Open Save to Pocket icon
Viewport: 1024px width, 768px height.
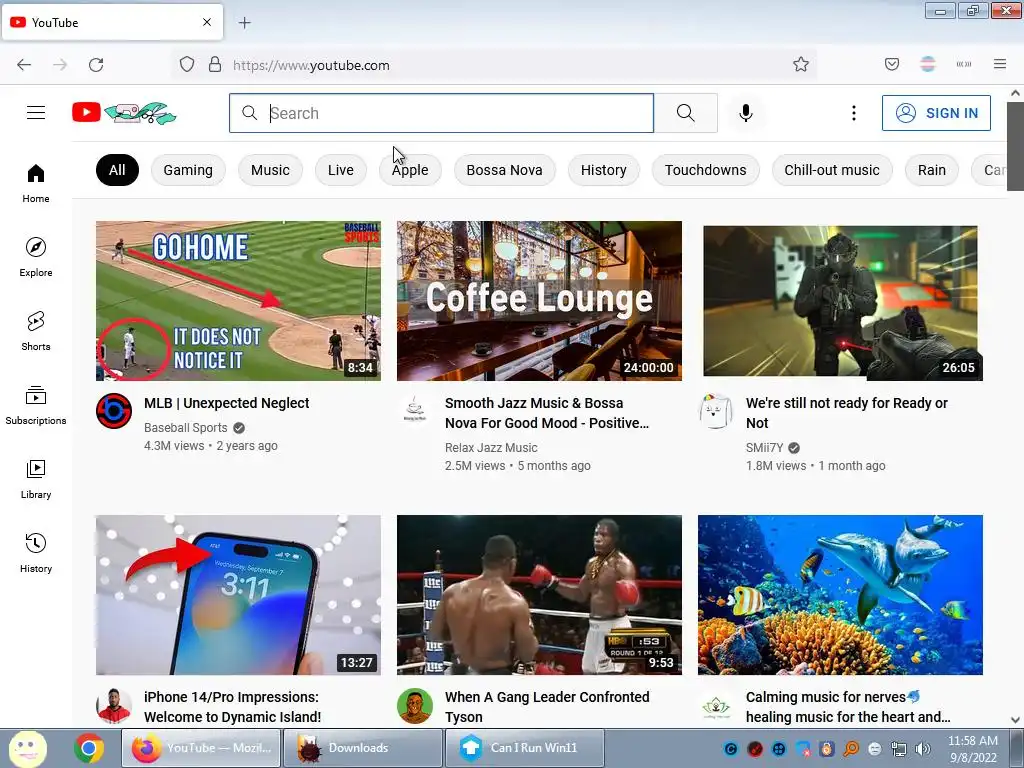tap(892, 64)
